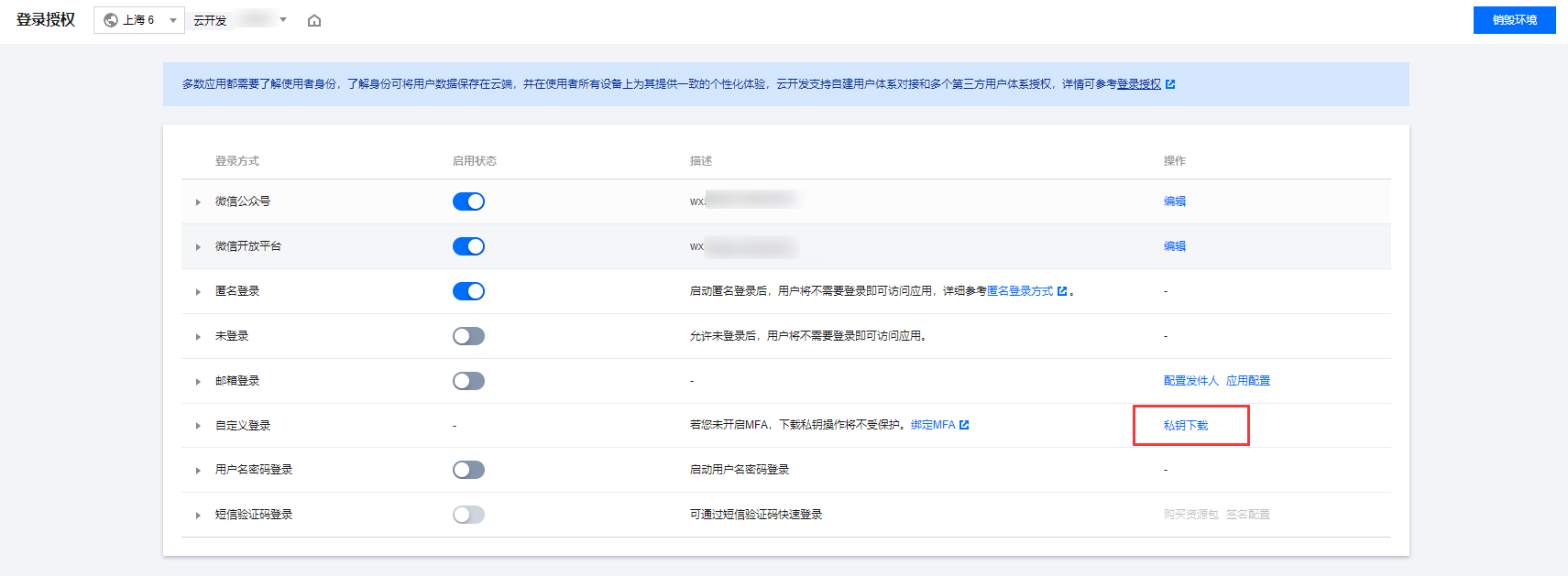Click the 描述 column header
Screen dimensions: 1568x576
701,161
